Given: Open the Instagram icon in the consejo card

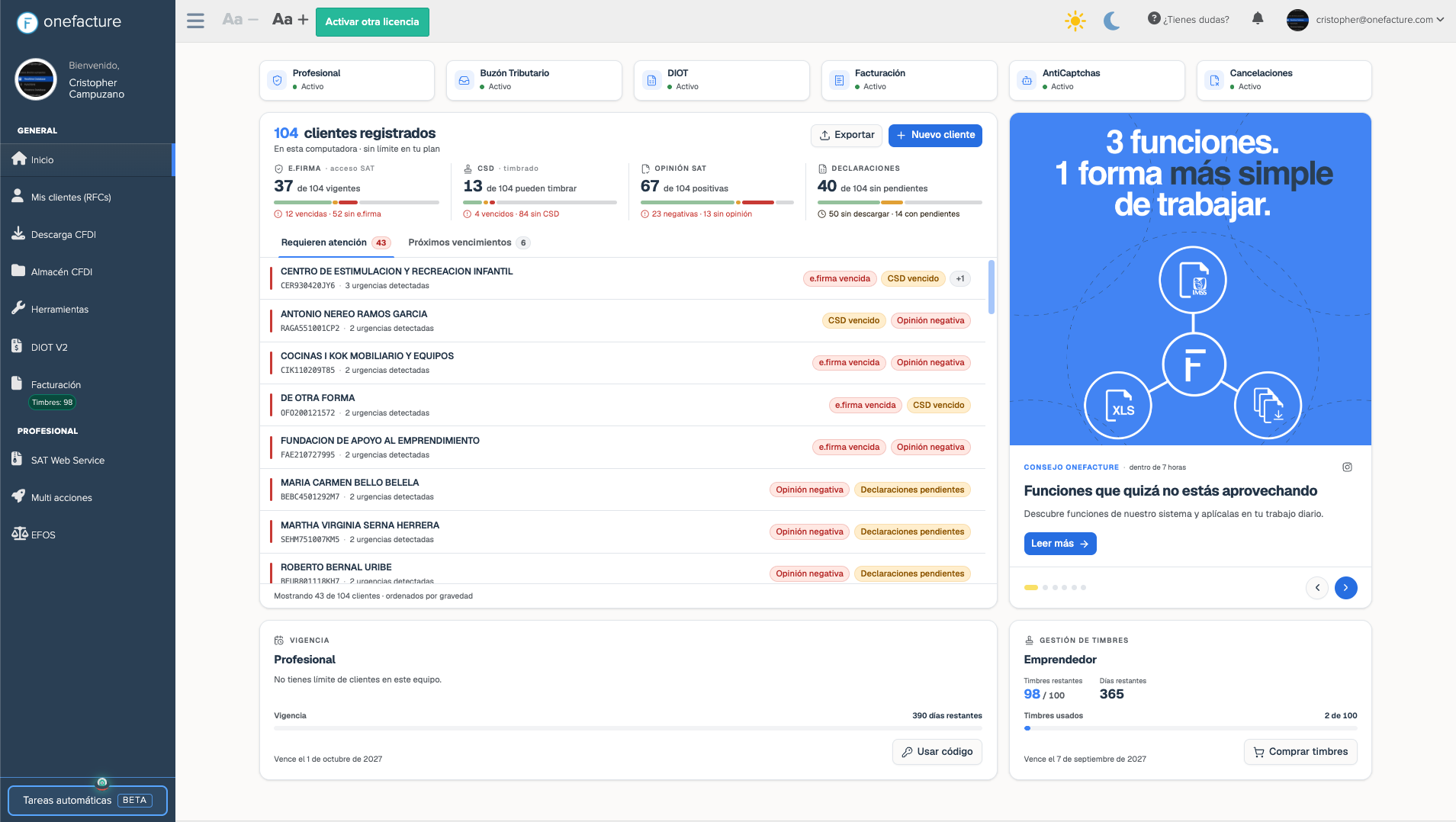Looking at the screenshot, I should (1347, 467).
